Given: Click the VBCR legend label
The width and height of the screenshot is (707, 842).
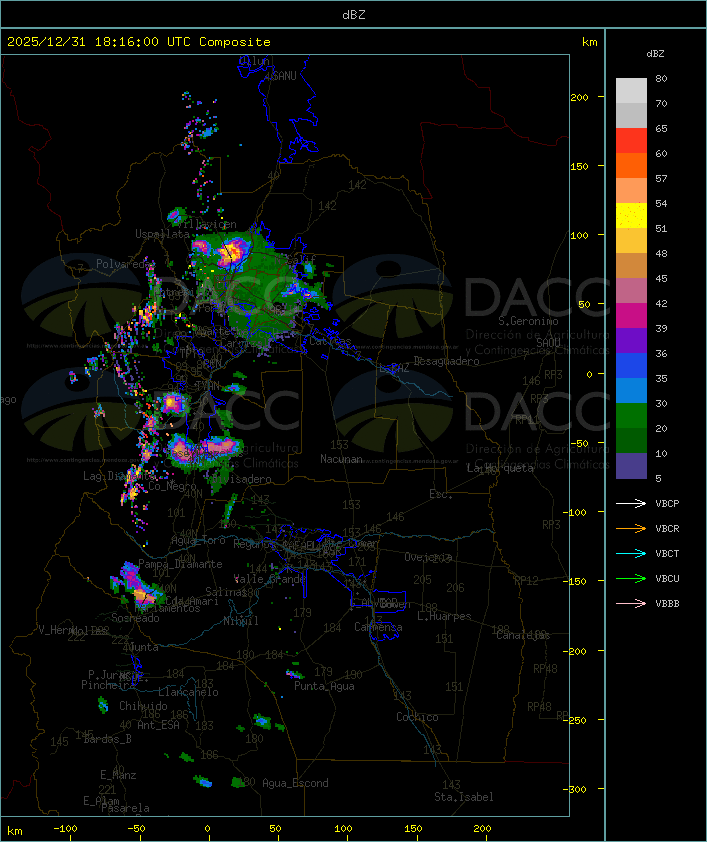Looking at the screenshot, I should 667,528.
